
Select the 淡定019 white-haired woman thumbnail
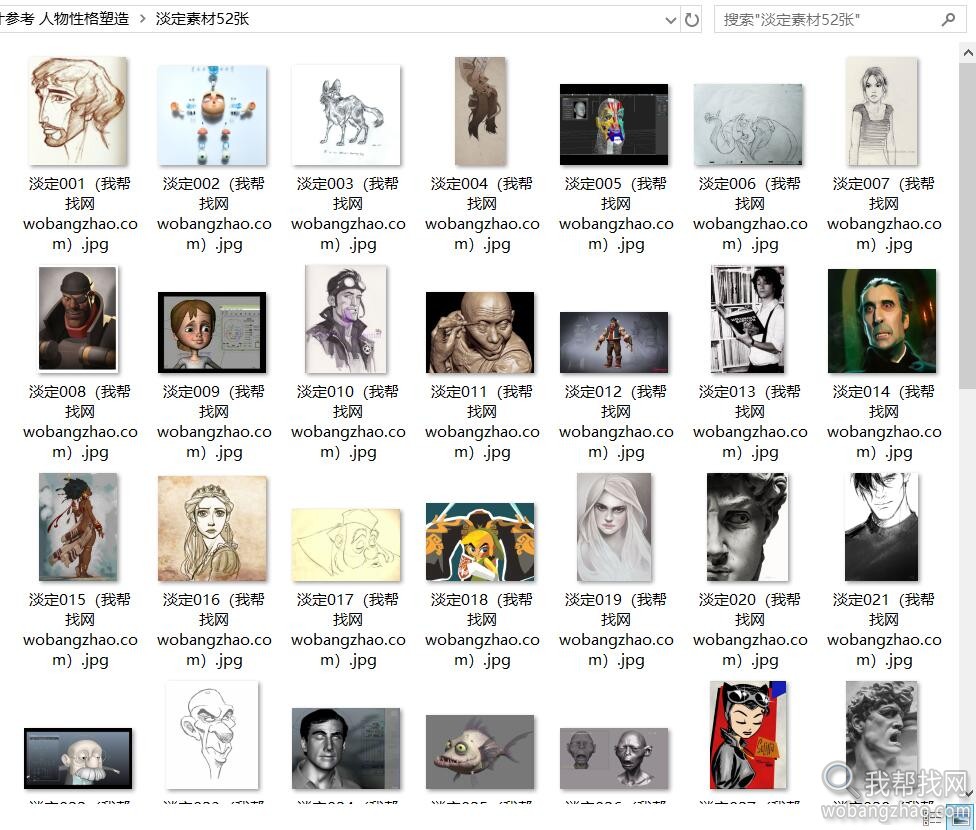(x=614, y=527)
